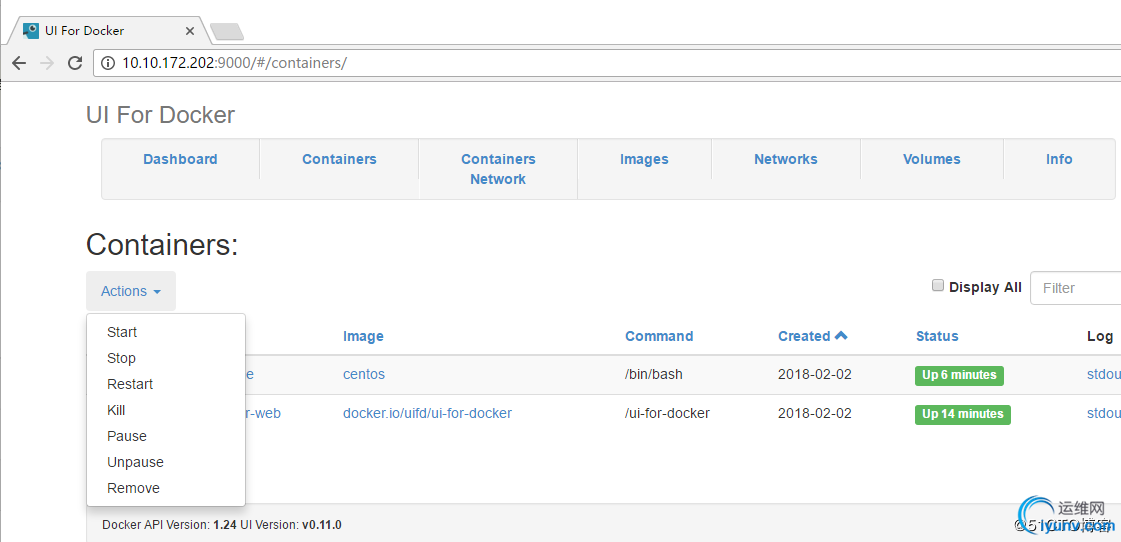
Task: Click the Filter input field
Action: point(1075,288)
